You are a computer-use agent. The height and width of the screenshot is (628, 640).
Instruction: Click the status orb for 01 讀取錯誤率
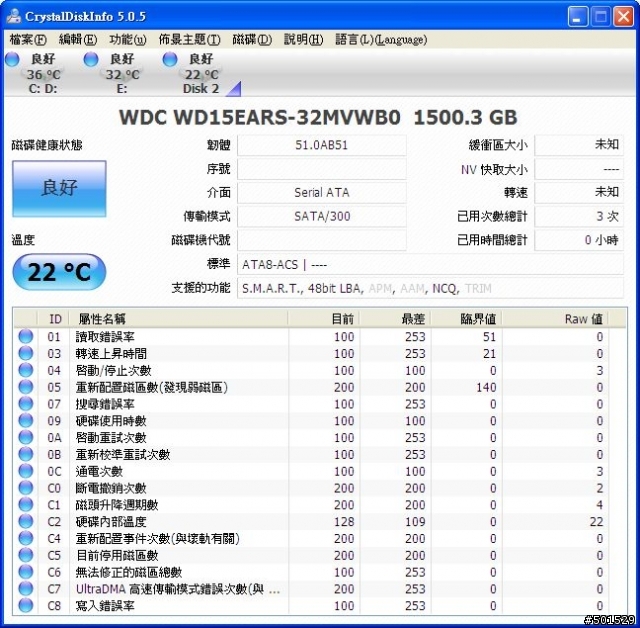click(x=25, y=336)
